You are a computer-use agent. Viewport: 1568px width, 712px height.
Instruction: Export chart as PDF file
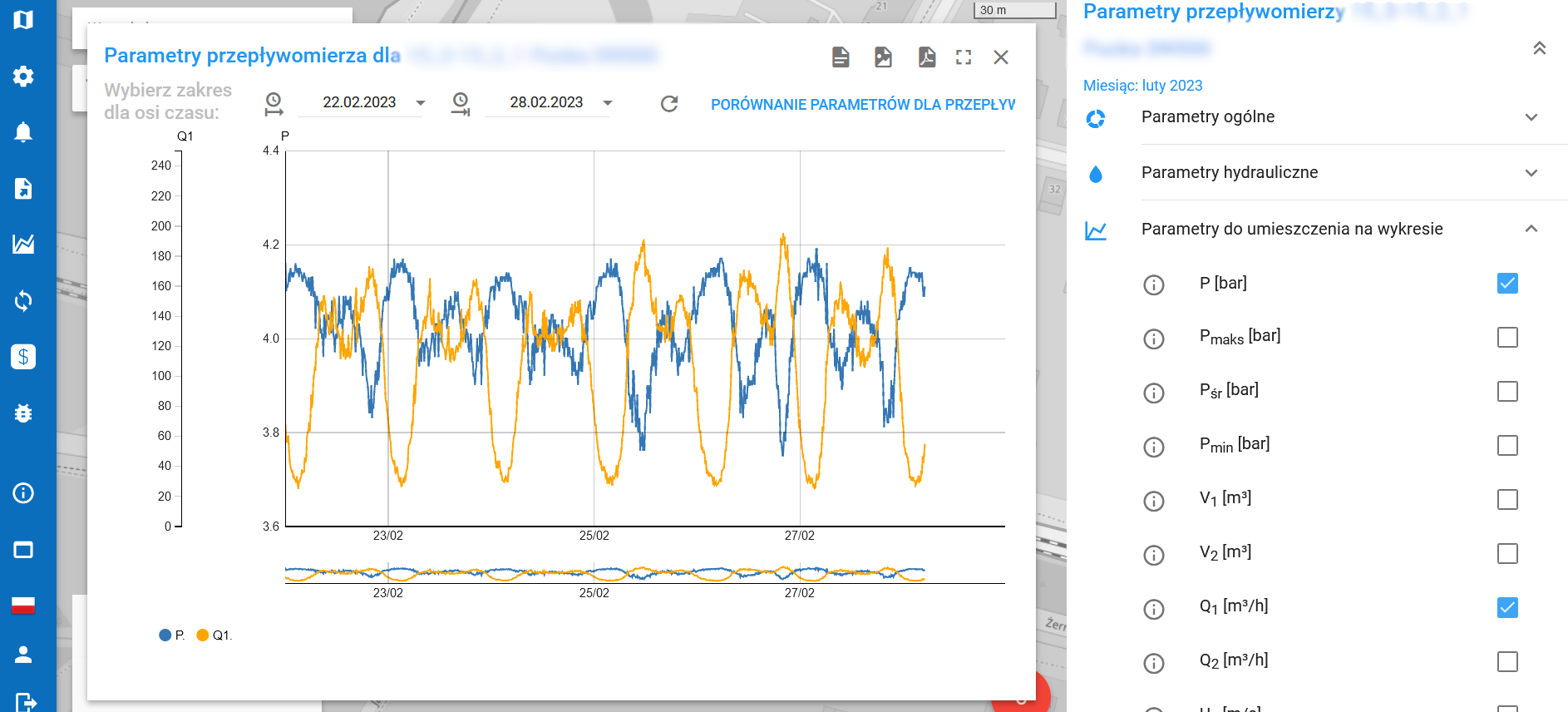tap(926, 57)
